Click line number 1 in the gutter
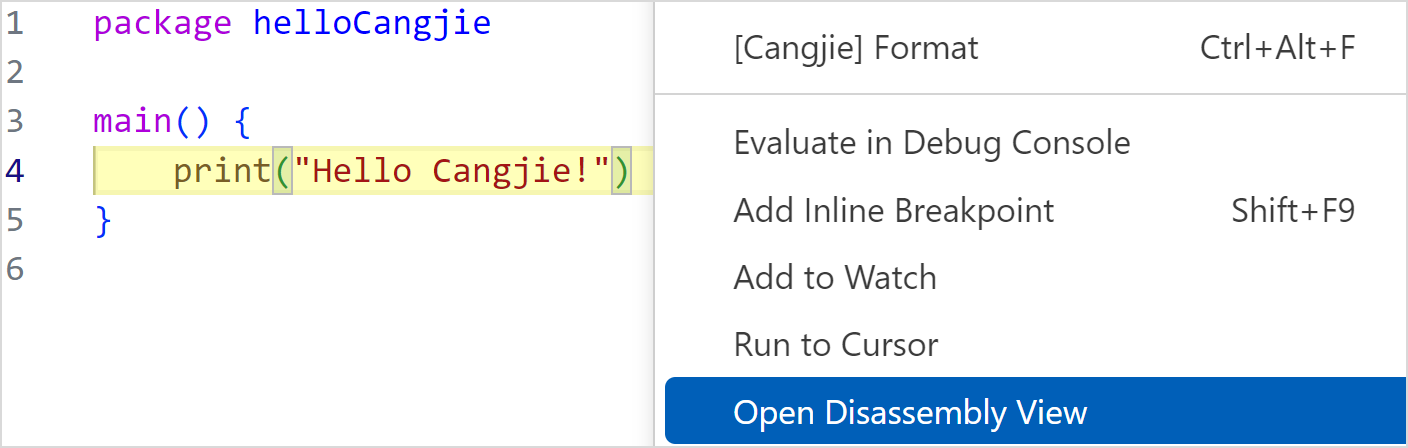This screenshot has height=448, width=1408. click(x=14, y=24)
